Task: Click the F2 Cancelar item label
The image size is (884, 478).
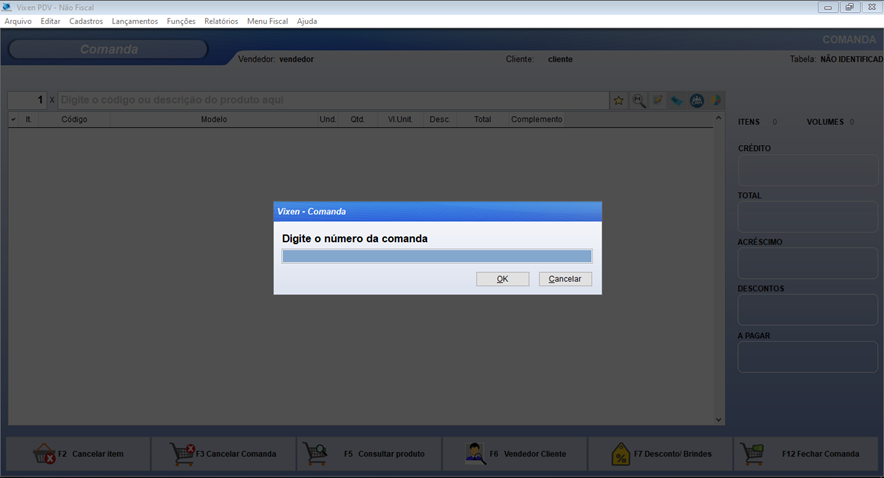Action: click(91, 454)
